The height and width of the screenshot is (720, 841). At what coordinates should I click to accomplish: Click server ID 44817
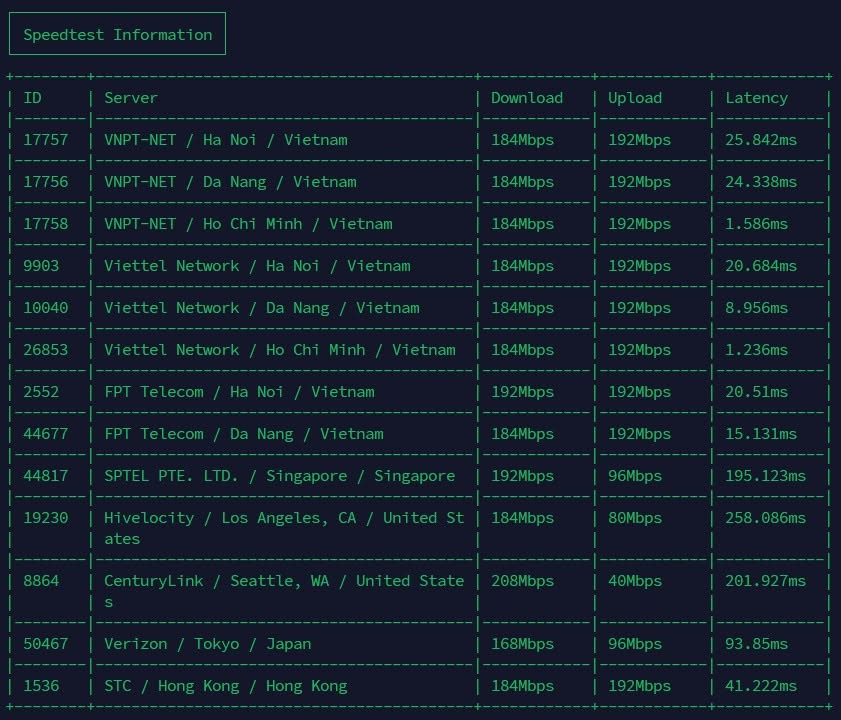coord(46,476)
